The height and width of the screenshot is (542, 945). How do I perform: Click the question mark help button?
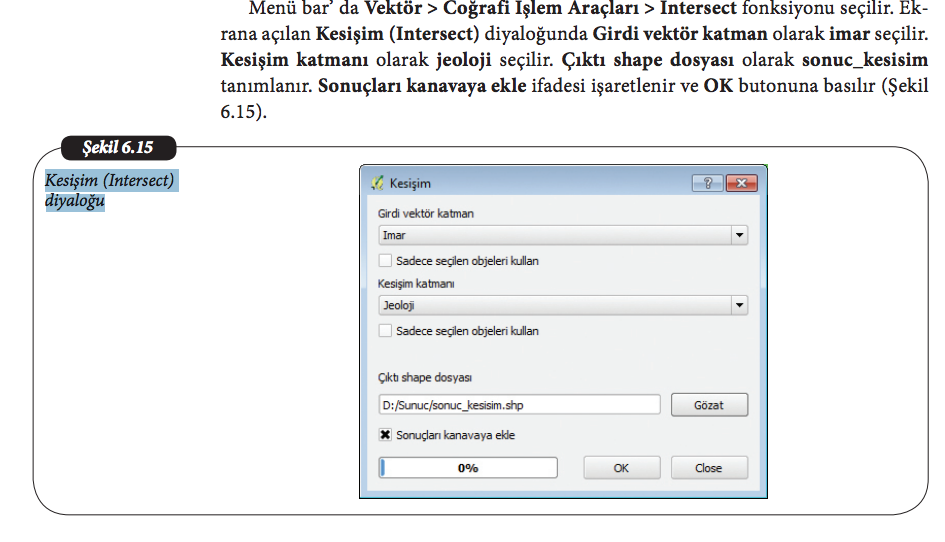pos(707,184)
